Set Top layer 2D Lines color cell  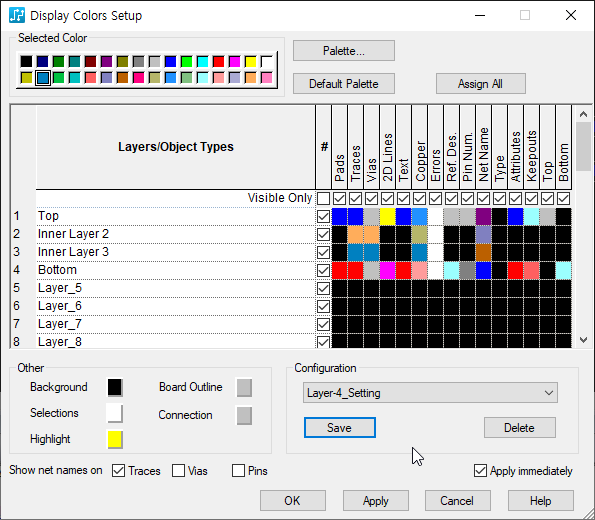click(x=387, y=216)
